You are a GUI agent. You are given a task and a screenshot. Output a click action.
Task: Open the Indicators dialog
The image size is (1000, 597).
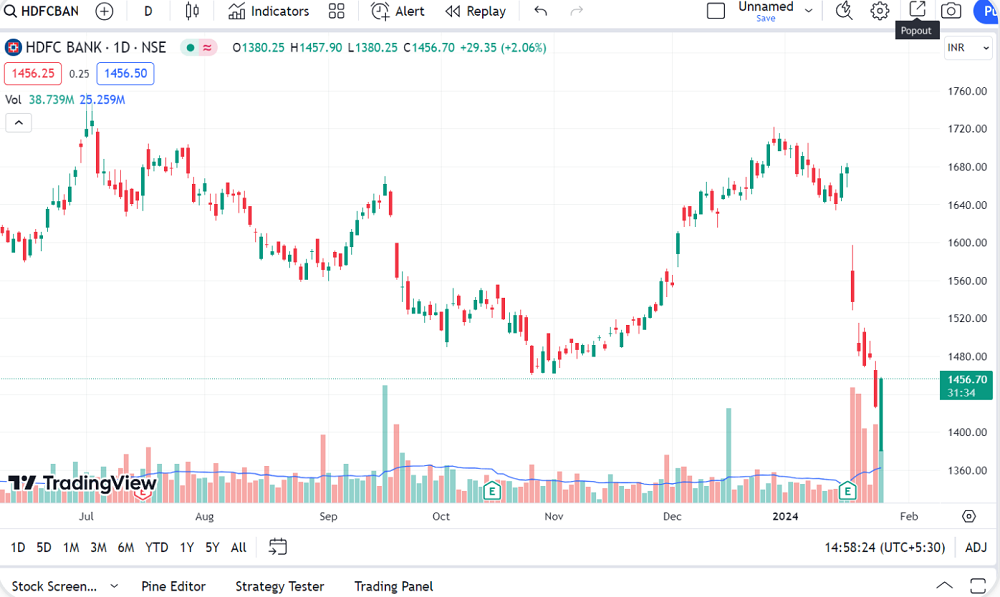tap(268, 11)
